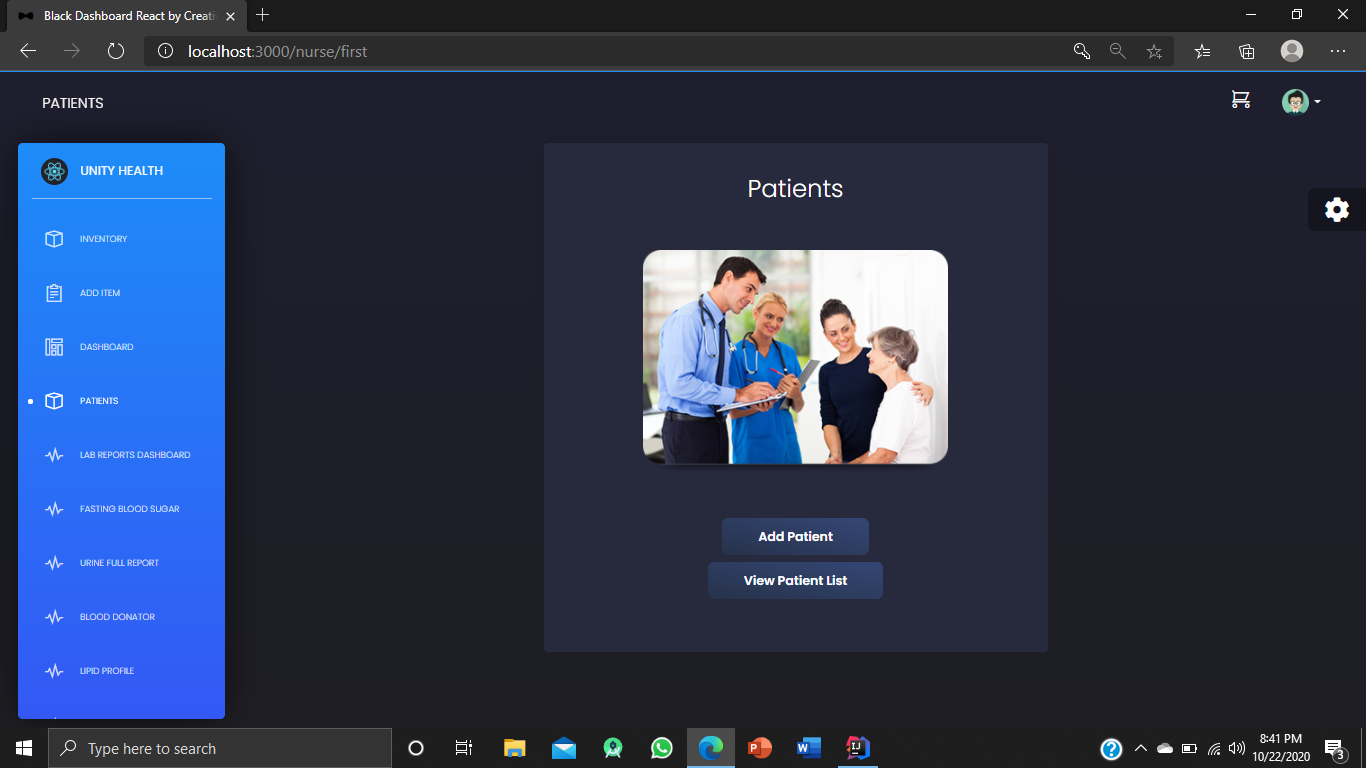Open the shopping cart icon in header

tap(1240, 99)
